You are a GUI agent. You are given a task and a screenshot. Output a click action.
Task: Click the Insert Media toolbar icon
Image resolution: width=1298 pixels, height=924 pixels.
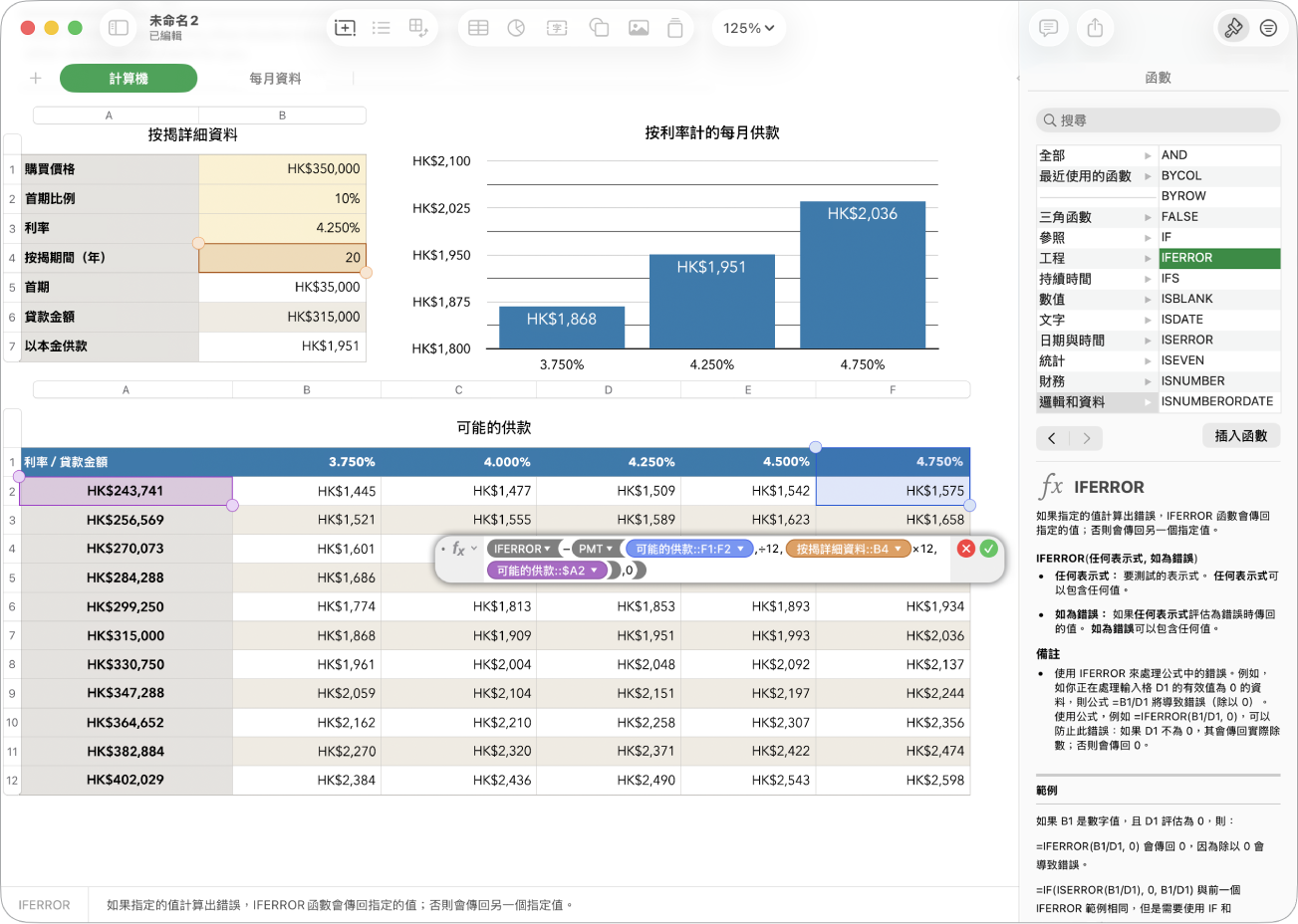point(639,28)
